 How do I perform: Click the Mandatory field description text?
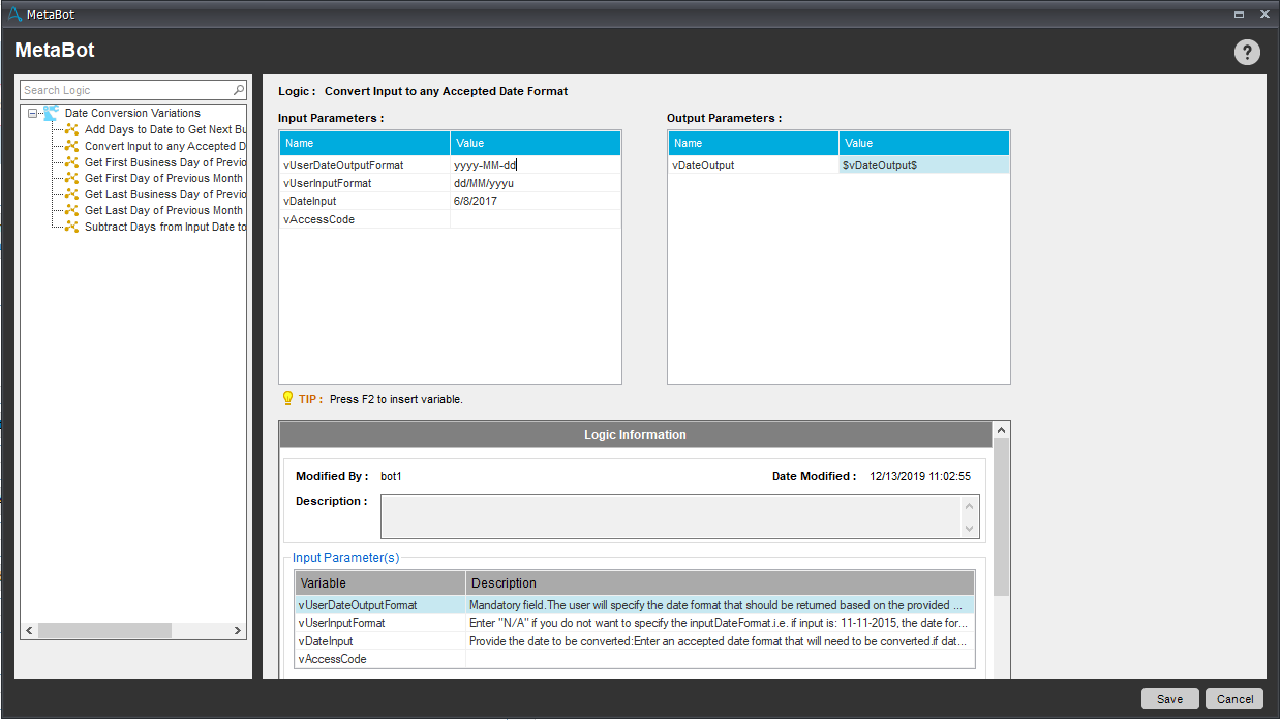click(x=717, y=605)
